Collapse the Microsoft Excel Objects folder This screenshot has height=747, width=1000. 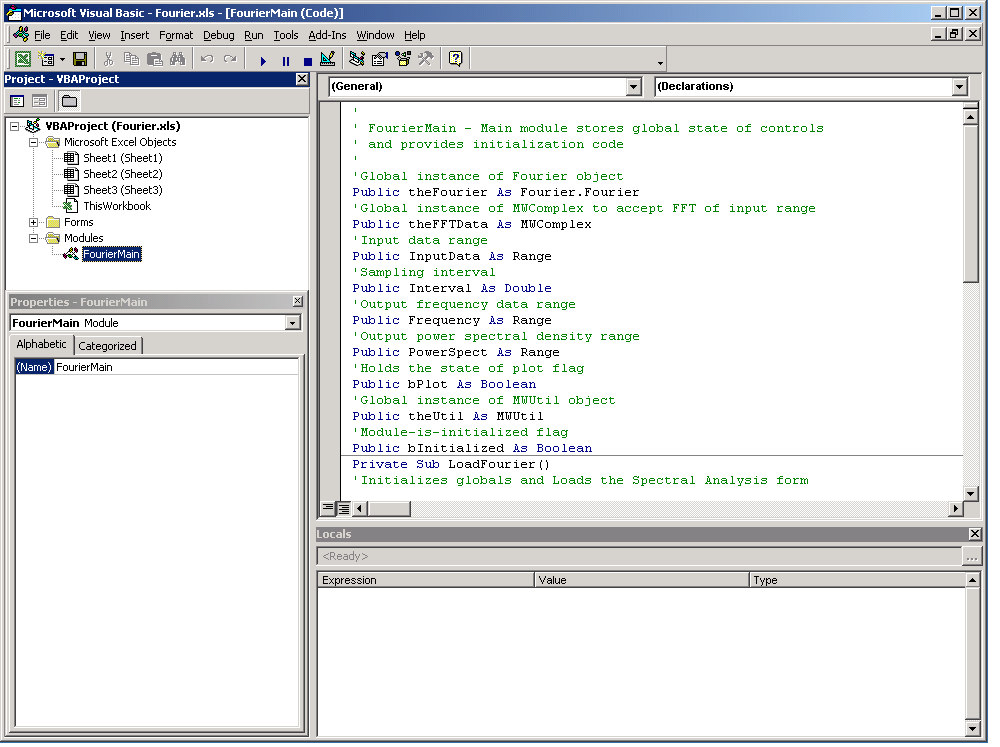click(x=34, y=142)
